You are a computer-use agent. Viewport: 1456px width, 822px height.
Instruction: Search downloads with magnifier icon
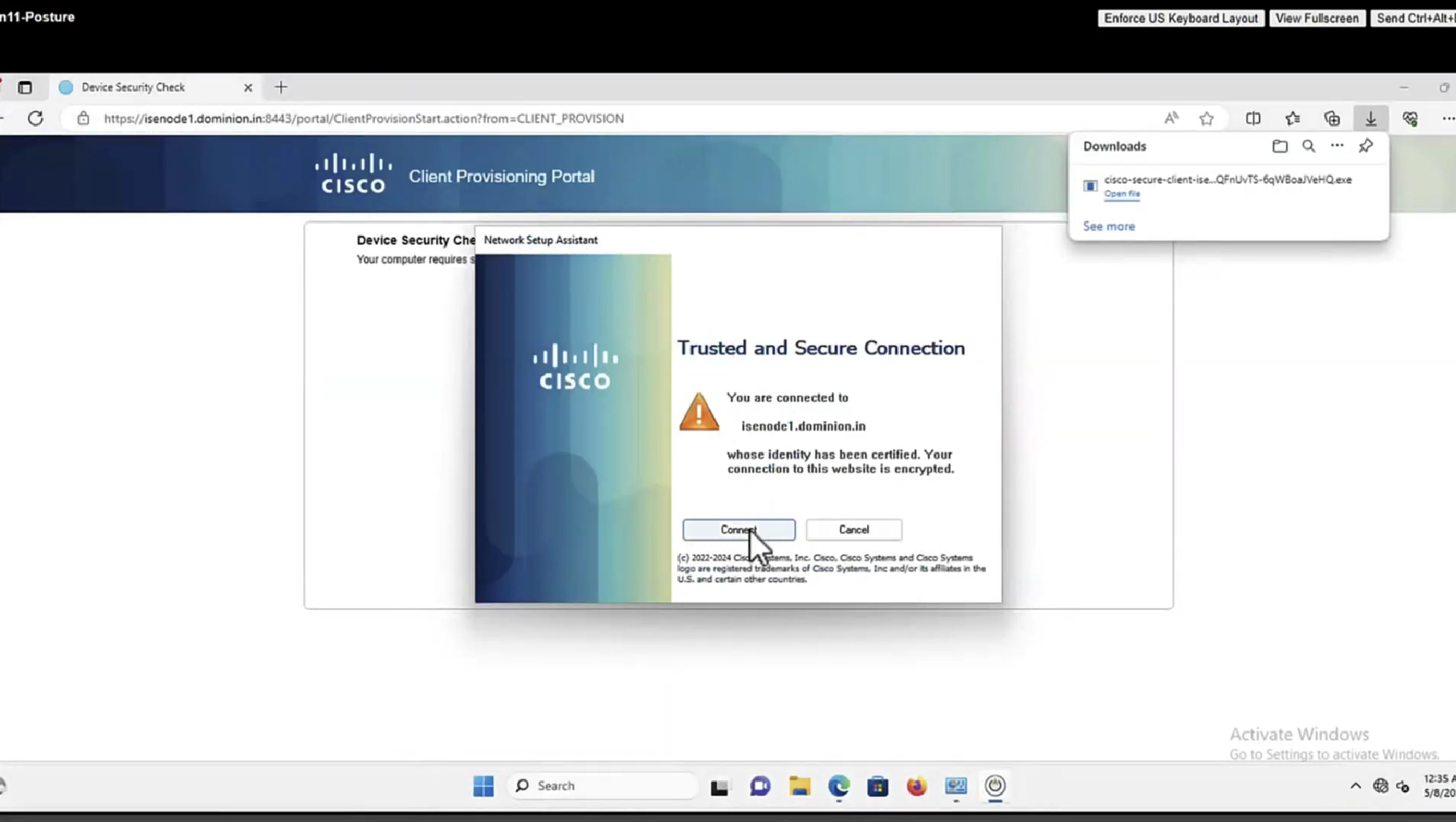tap(1309, 147)
